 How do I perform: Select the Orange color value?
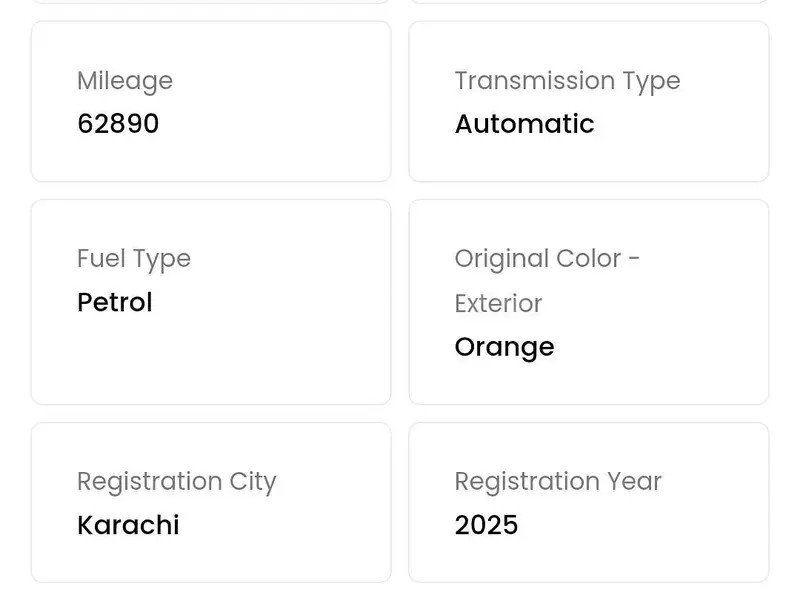click(x=504, y=347)
